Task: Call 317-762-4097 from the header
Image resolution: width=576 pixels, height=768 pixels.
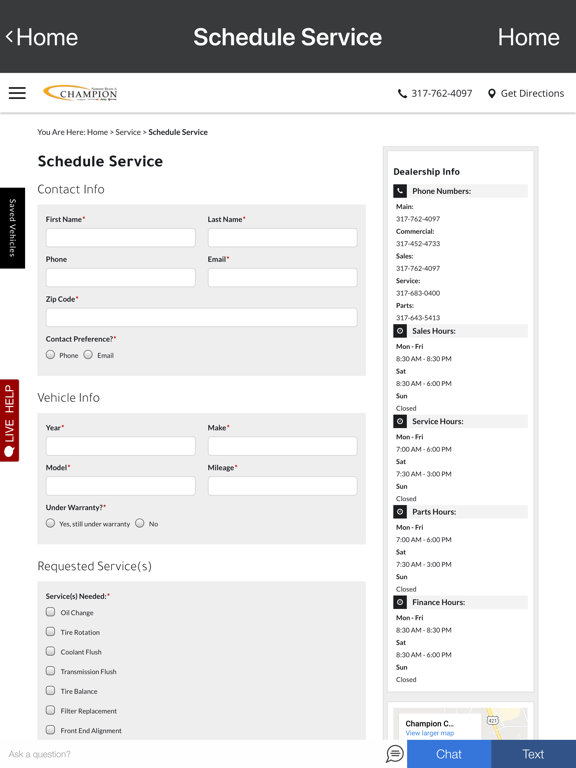Action: [x=441, y=94]
